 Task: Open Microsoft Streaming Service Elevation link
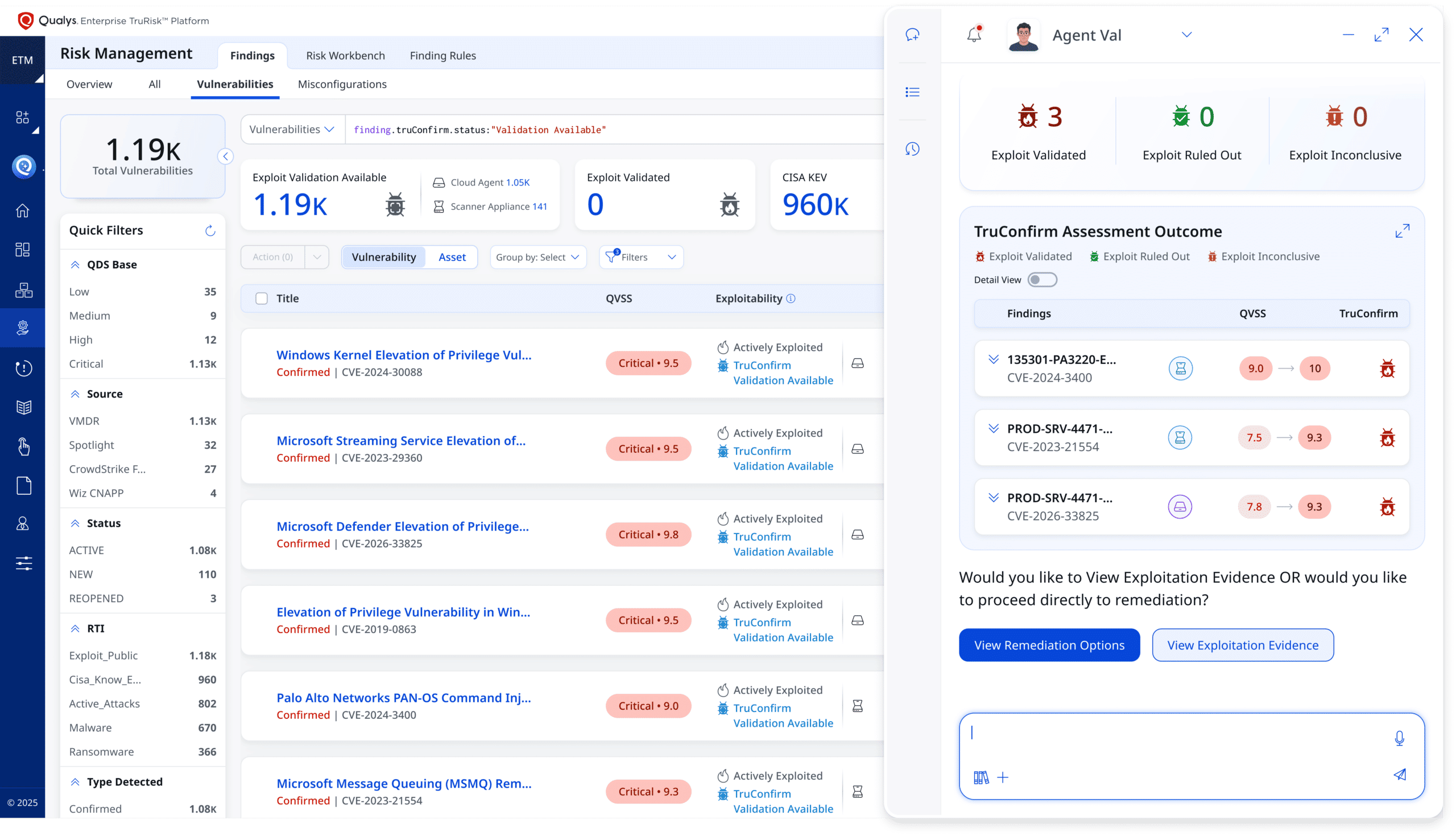click(401, 441)
